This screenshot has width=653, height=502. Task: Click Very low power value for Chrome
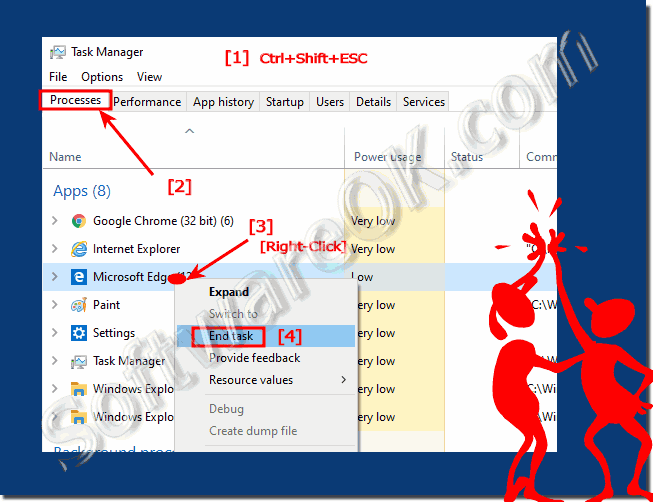tap(373, 221)
